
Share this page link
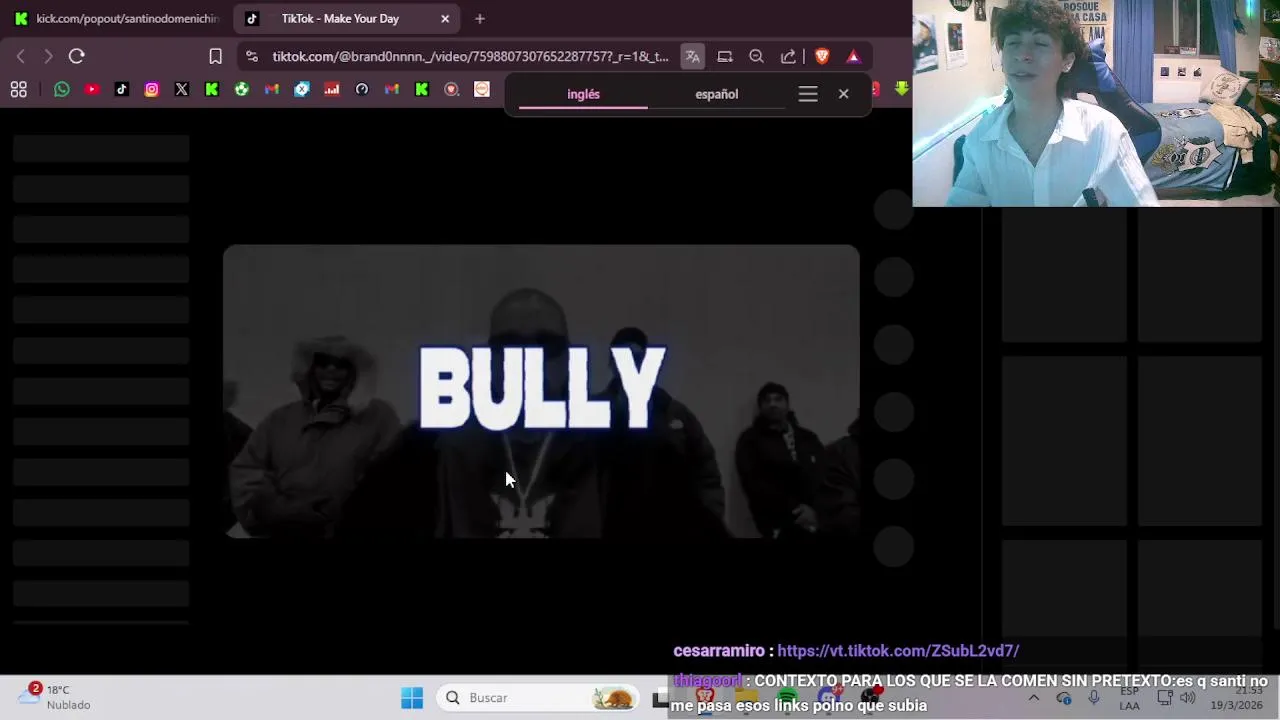pos(789,56)
